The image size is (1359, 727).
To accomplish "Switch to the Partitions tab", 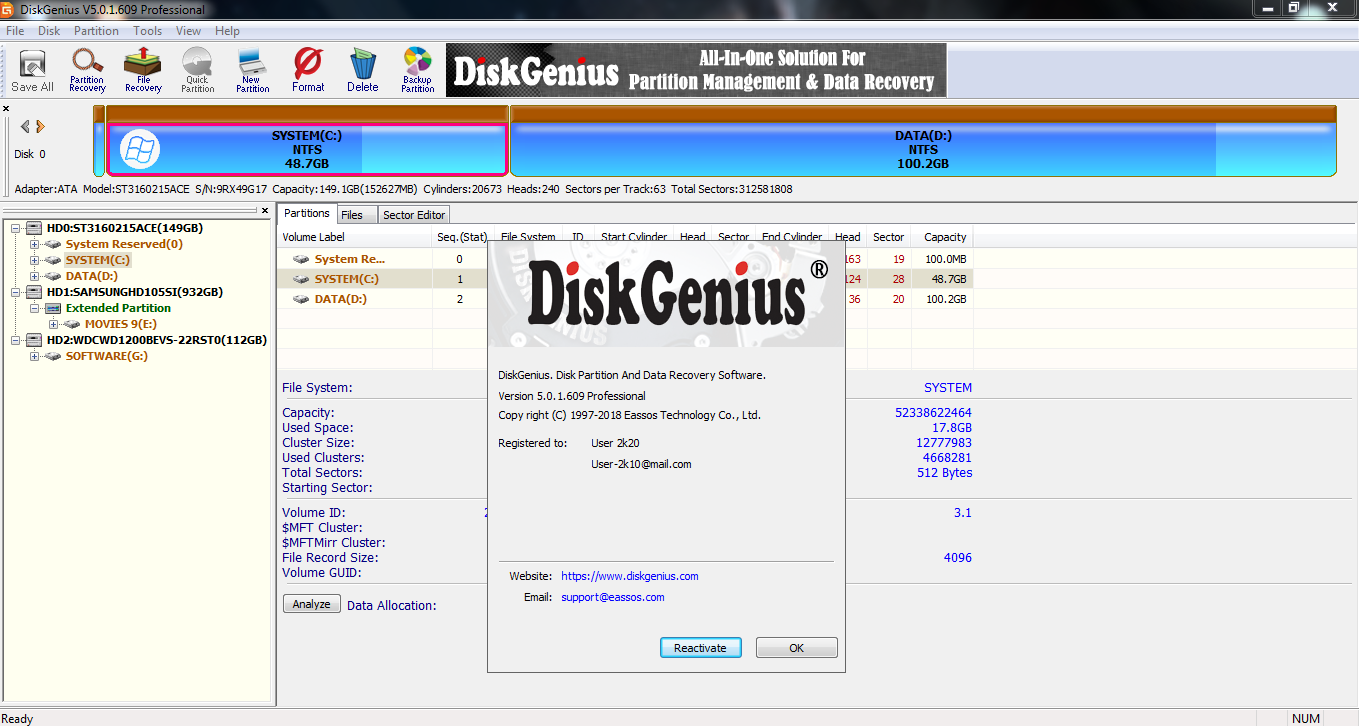I will point(306,213).
